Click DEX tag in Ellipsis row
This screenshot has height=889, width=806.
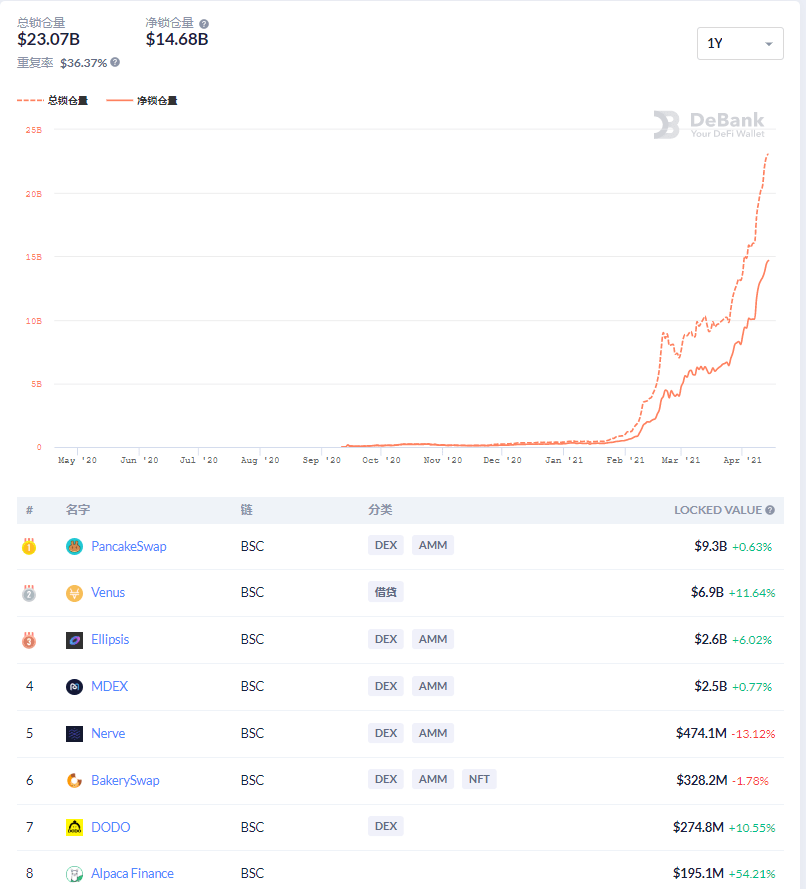(x=386, y=639)
